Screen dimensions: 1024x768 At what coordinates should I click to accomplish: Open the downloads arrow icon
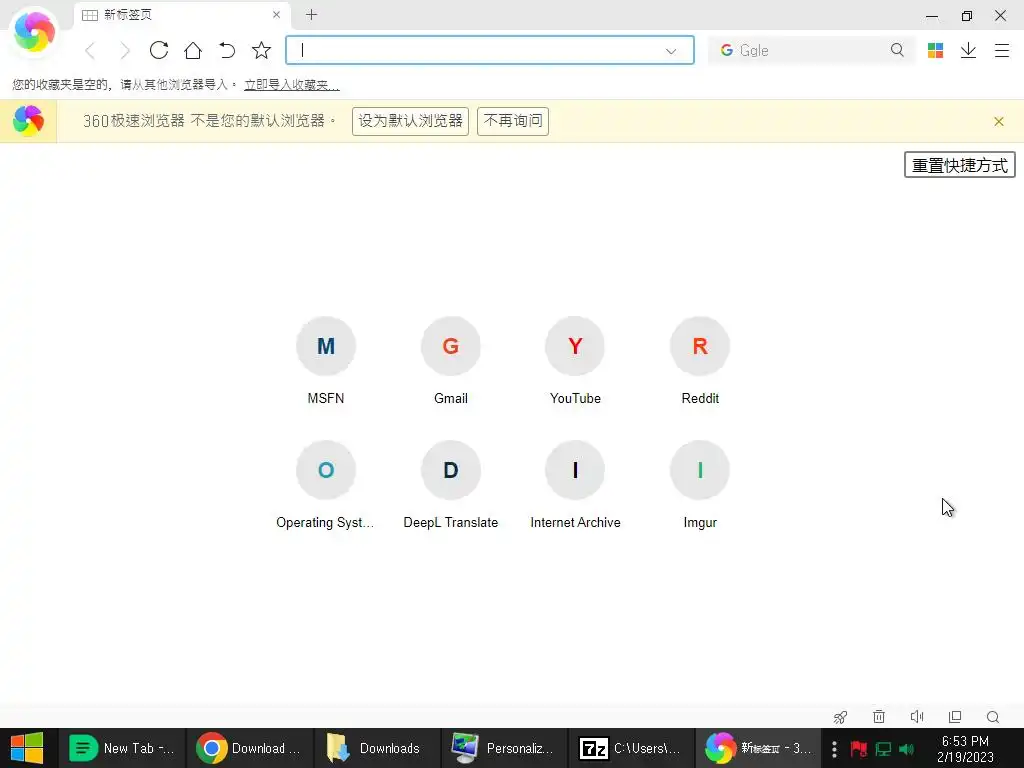tap(968, 50)
